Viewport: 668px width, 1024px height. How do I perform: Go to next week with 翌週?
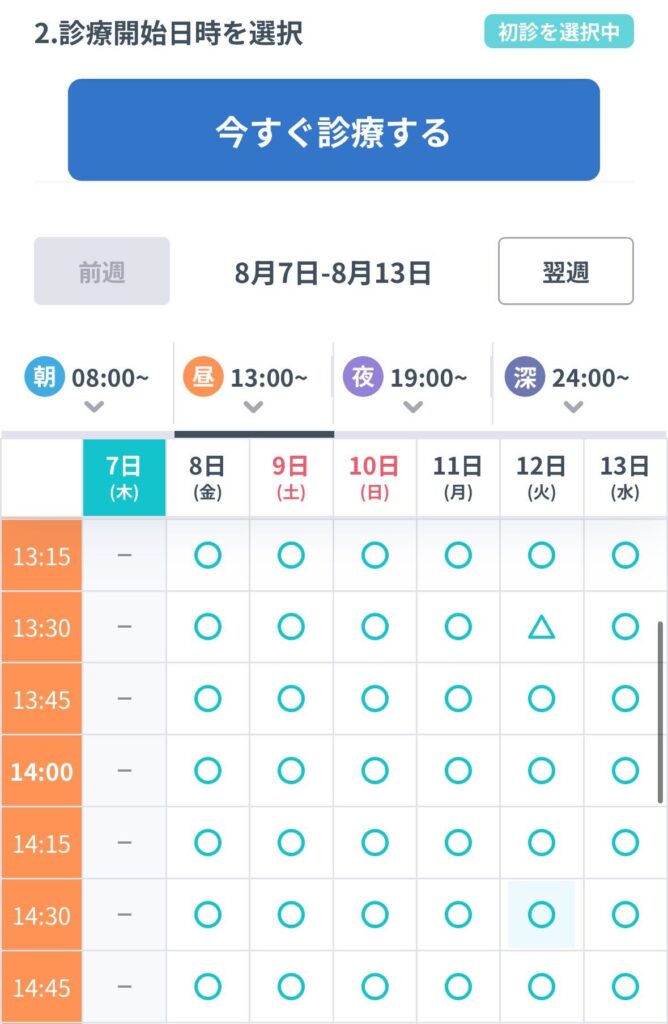coord(565,271)
